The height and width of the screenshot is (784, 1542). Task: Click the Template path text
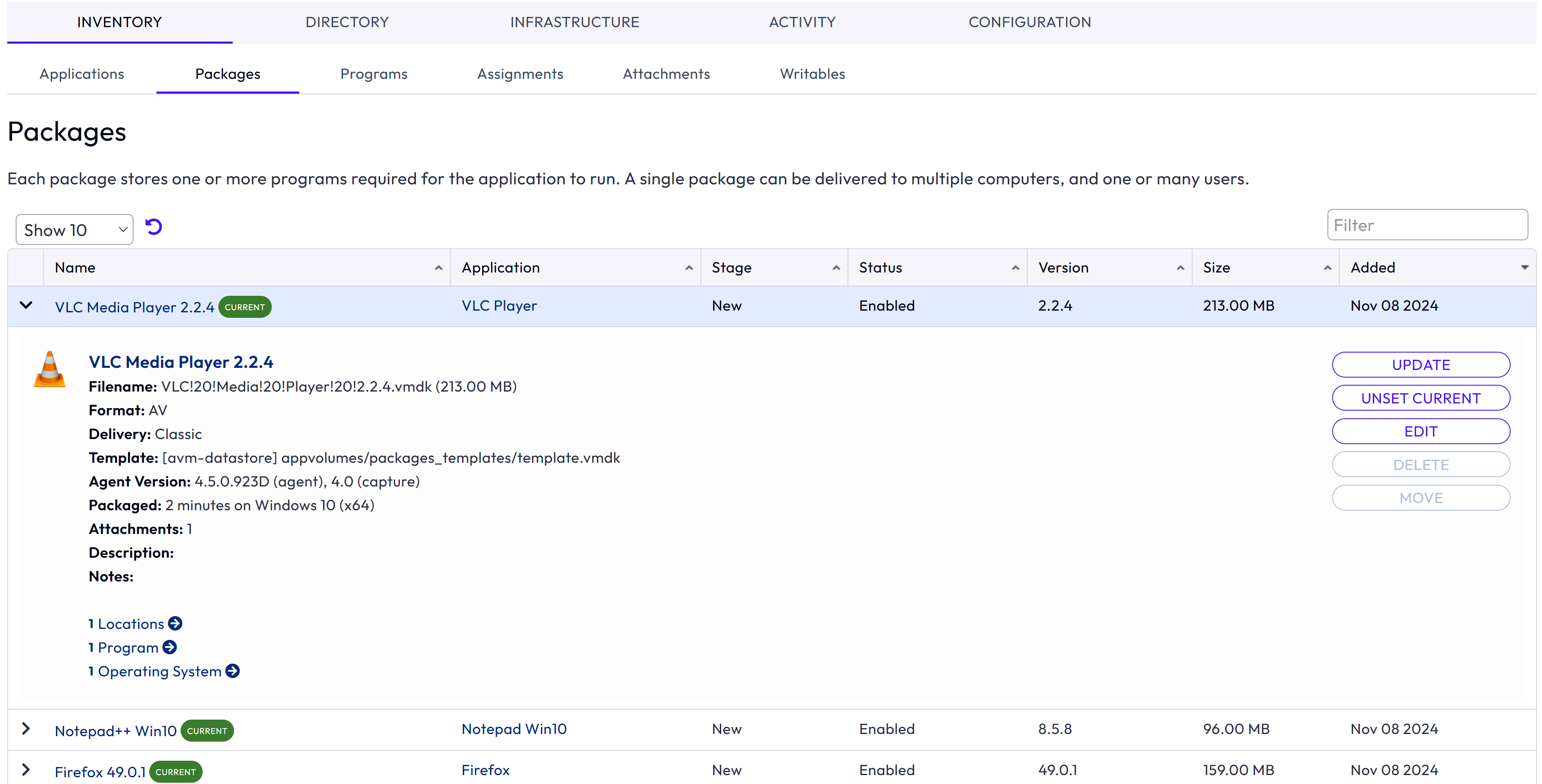391,458
